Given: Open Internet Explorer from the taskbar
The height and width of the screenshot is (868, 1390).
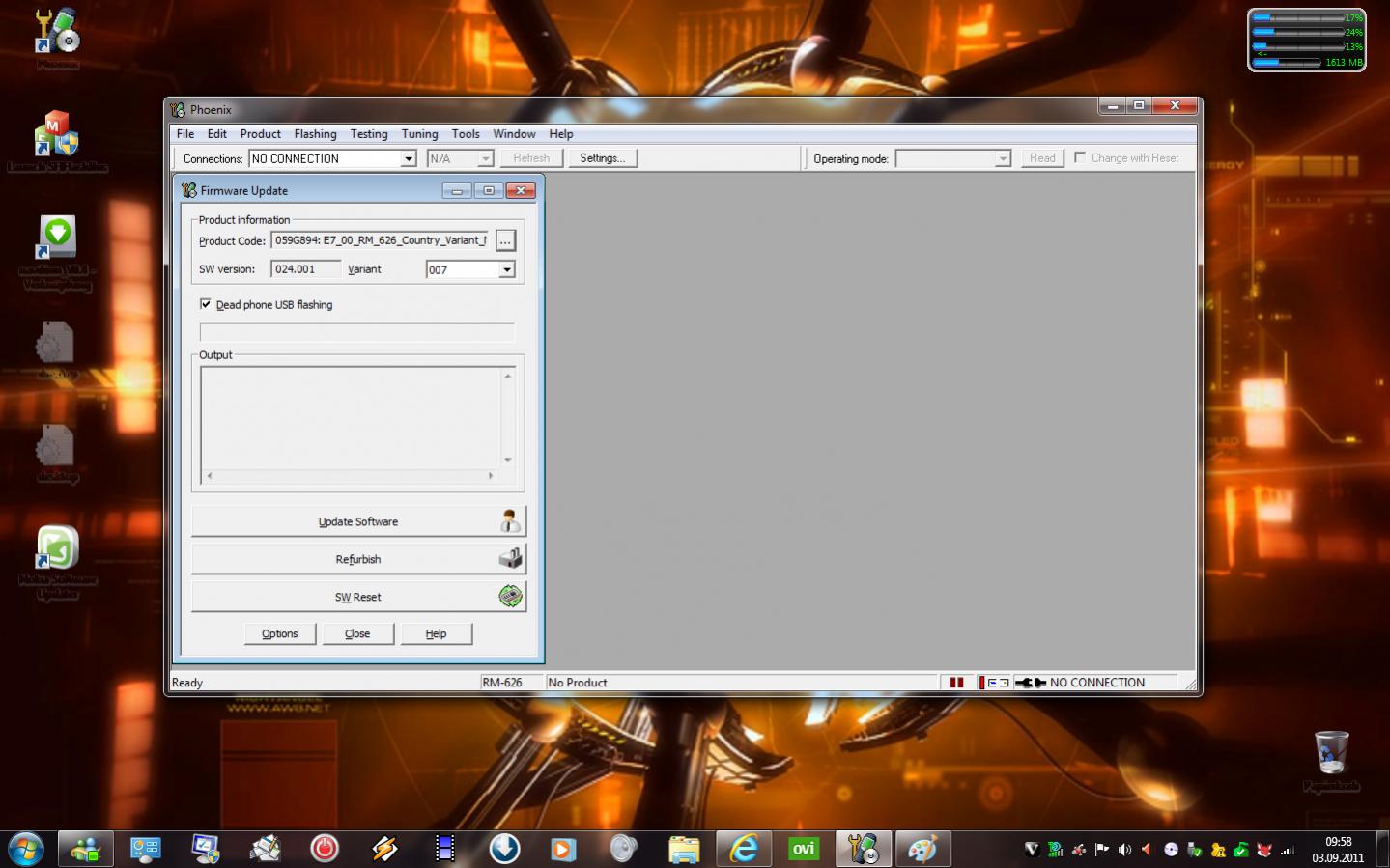Looking at the screenshot, I should (x=744, y=849).
